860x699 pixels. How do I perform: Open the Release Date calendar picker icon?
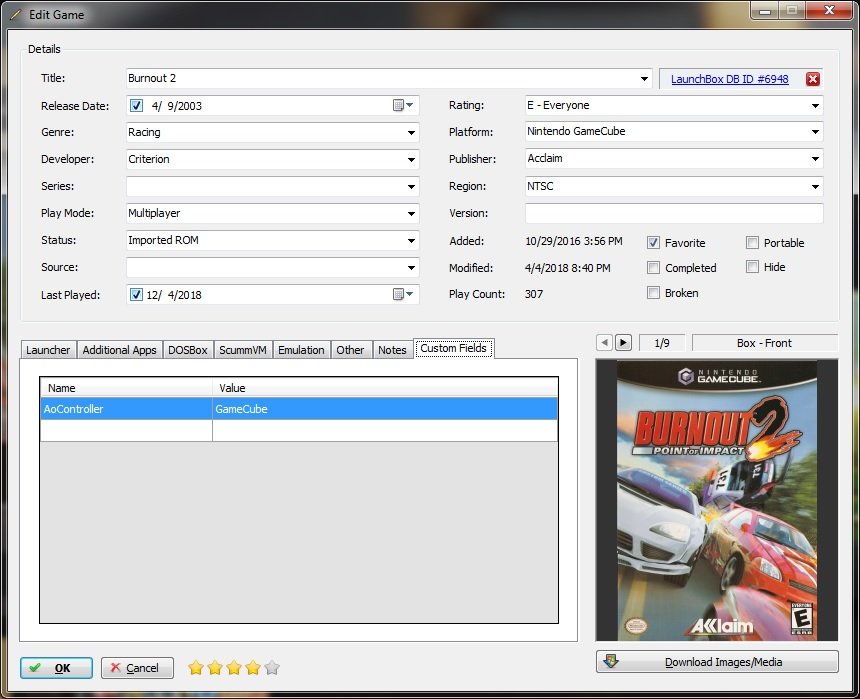403,105
